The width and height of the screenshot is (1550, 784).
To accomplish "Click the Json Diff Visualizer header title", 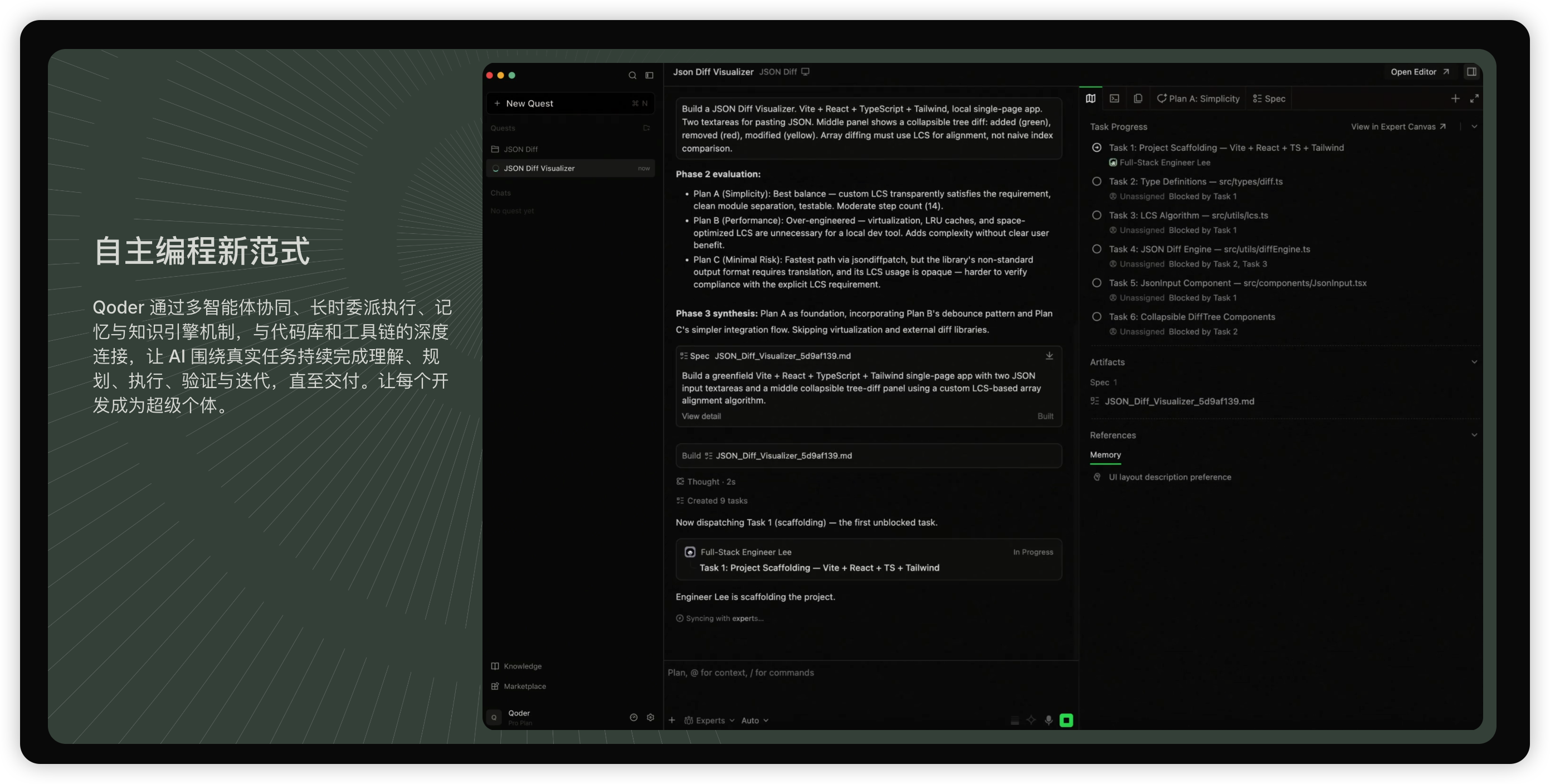I will (x=713, y=71).
